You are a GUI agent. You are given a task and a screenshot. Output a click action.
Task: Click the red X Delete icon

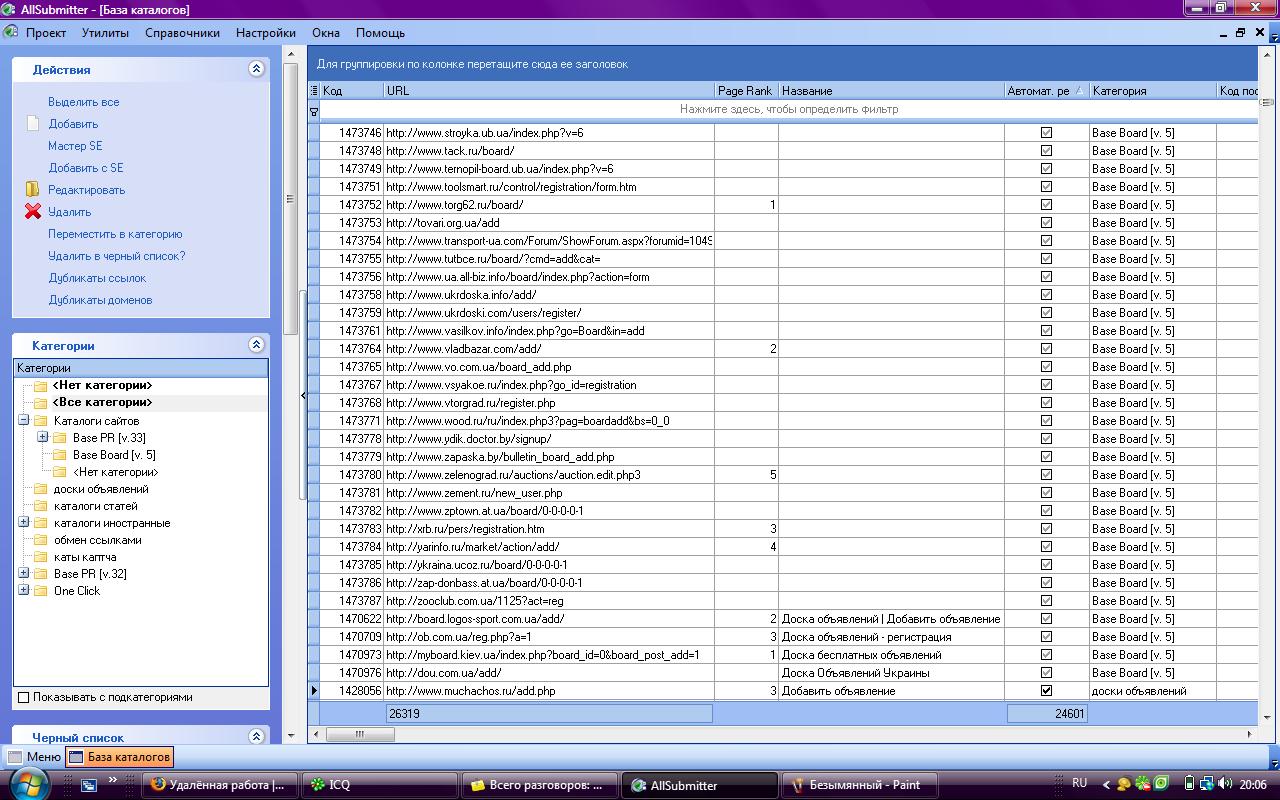(x=32, y=212)
